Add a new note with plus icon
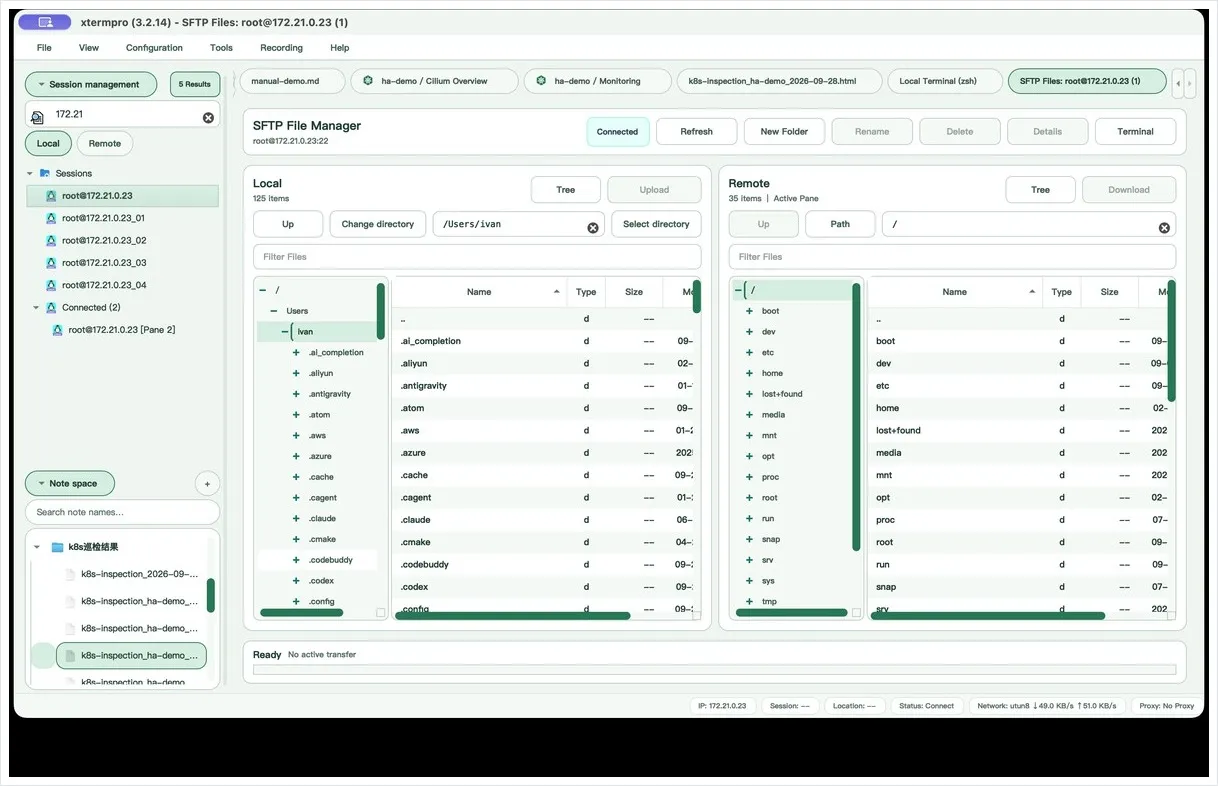 click(x=207, y=484)
